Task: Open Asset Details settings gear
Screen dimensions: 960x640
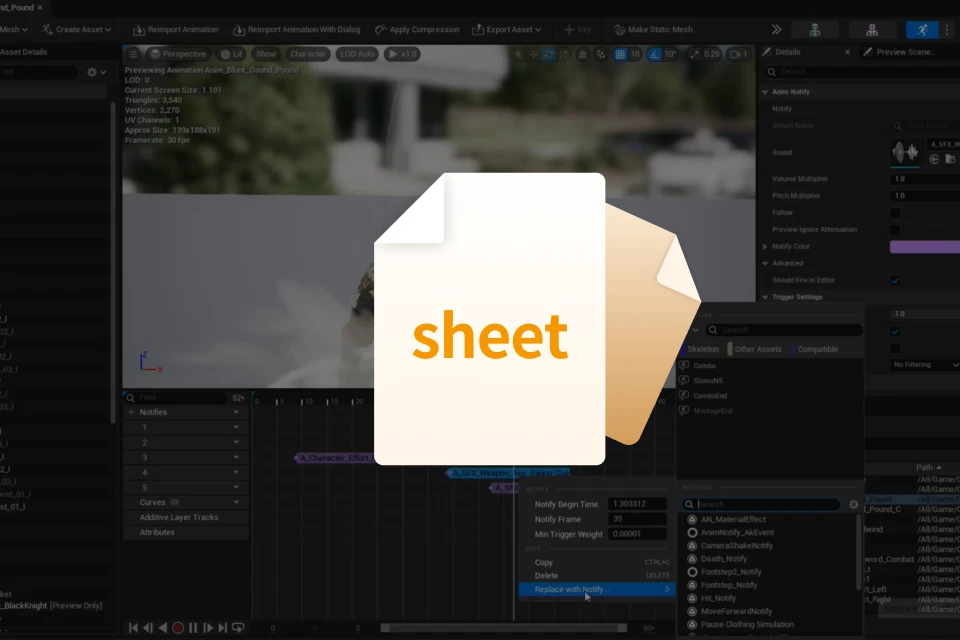Action: click(96, 72)
